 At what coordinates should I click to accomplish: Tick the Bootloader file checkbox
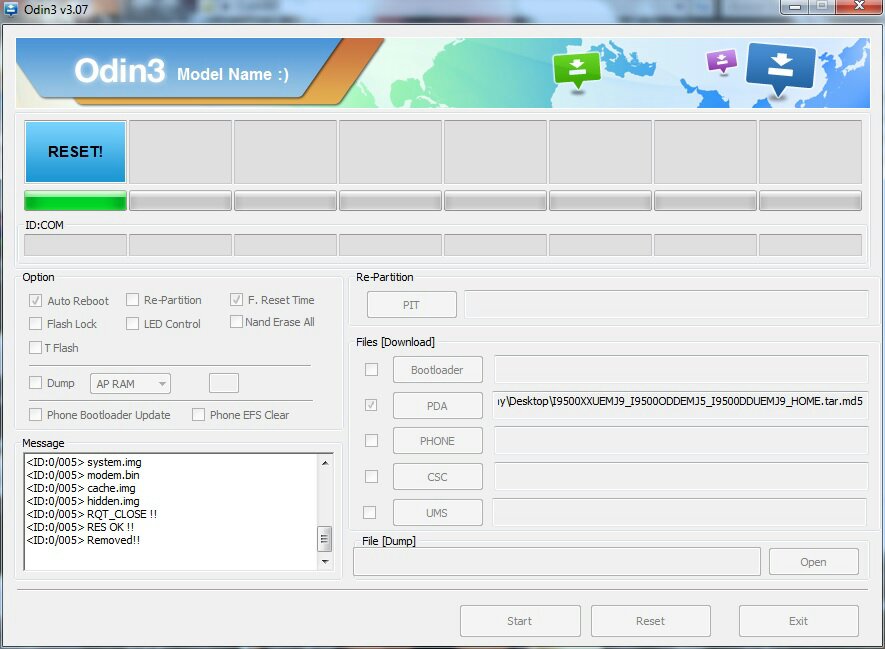[x=371, y=370]
